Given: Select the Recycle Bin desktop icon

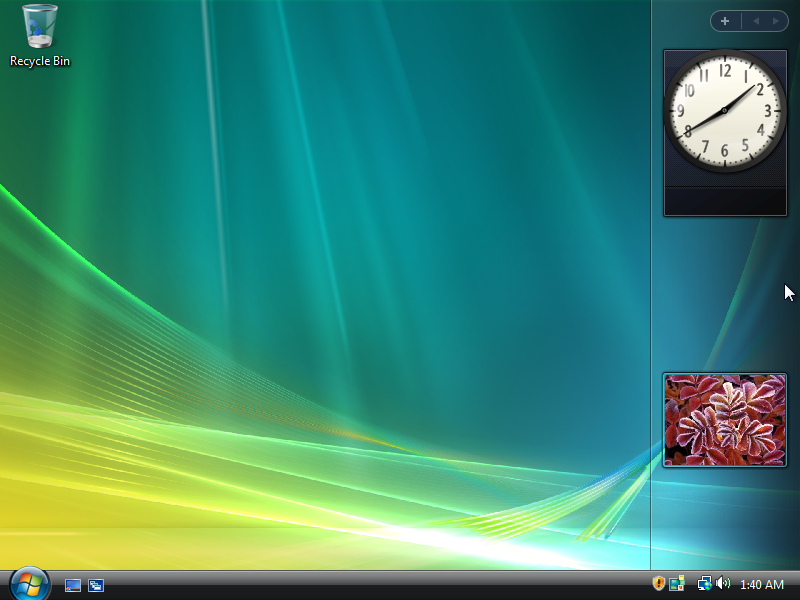Looking at the screenshot, I should (x=40, y=28).
